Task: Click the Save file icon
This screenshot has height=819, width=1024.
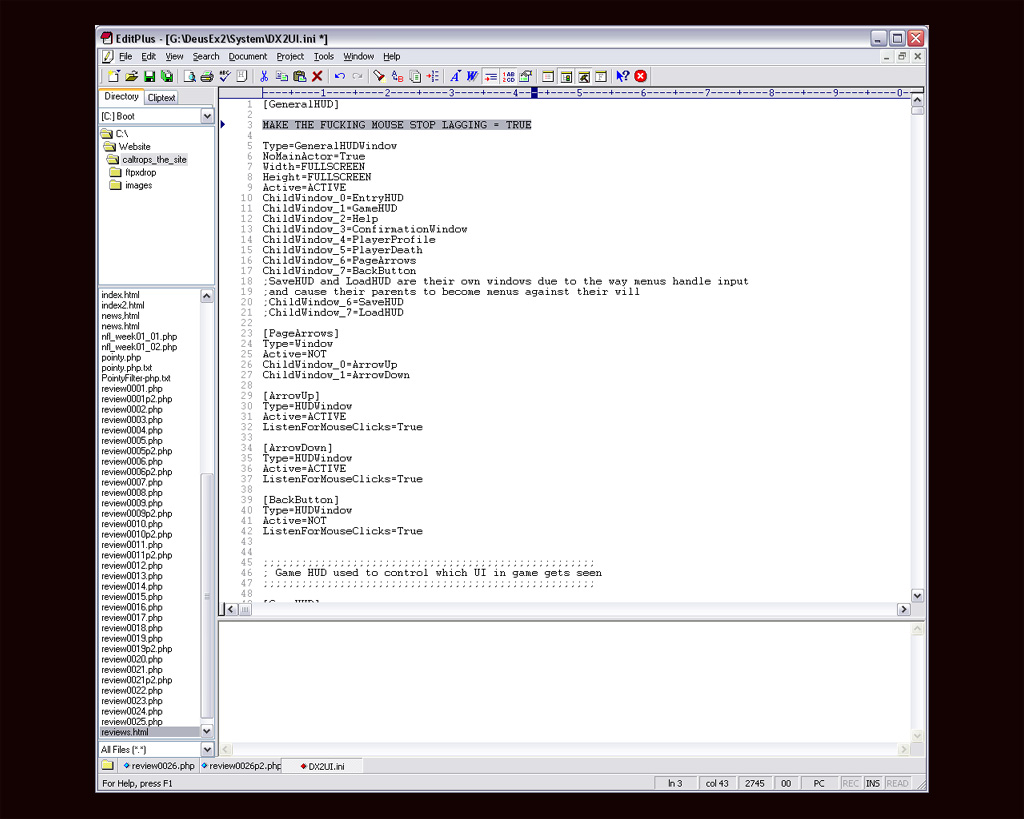Action: (x=149, y=76)
